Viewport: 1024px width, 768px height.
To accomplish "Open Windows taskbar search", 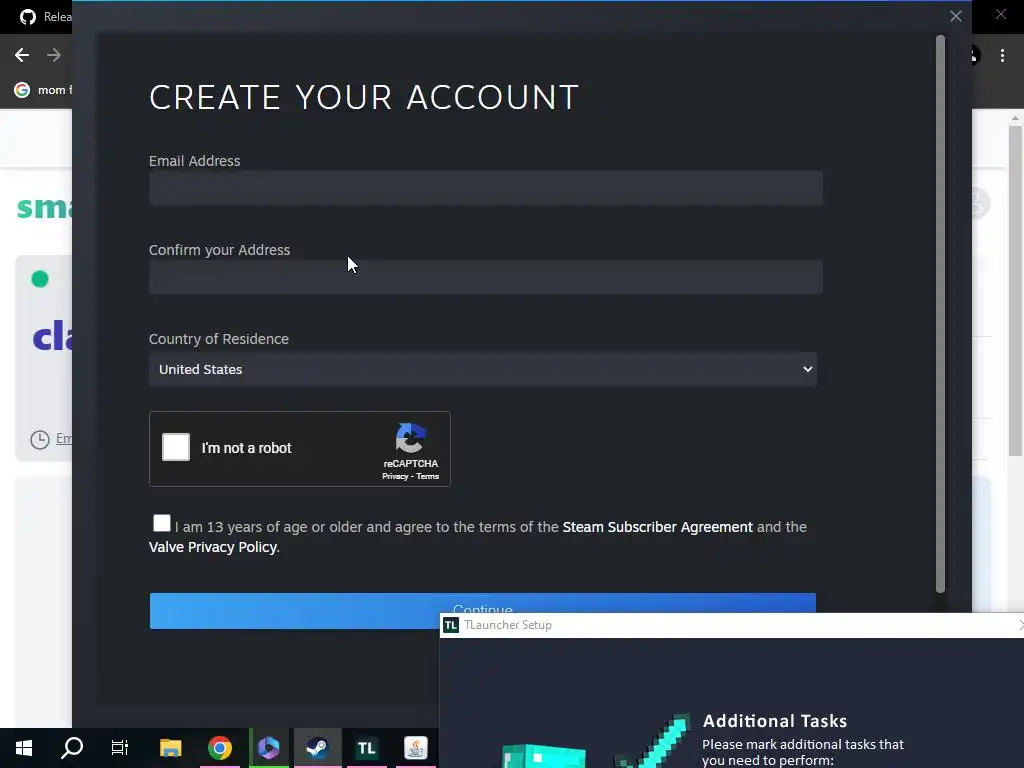I will 72,748.
